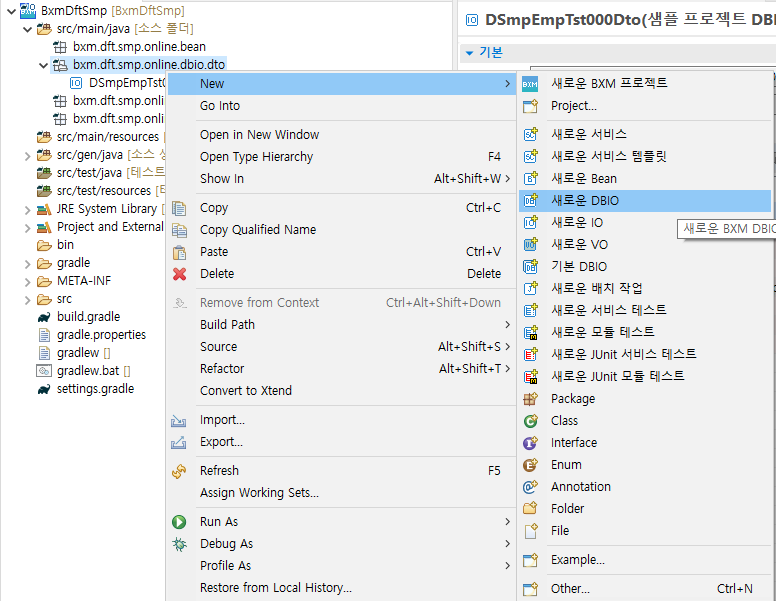
Task: Click the Annotation @ icon
Action: [531, 487]
